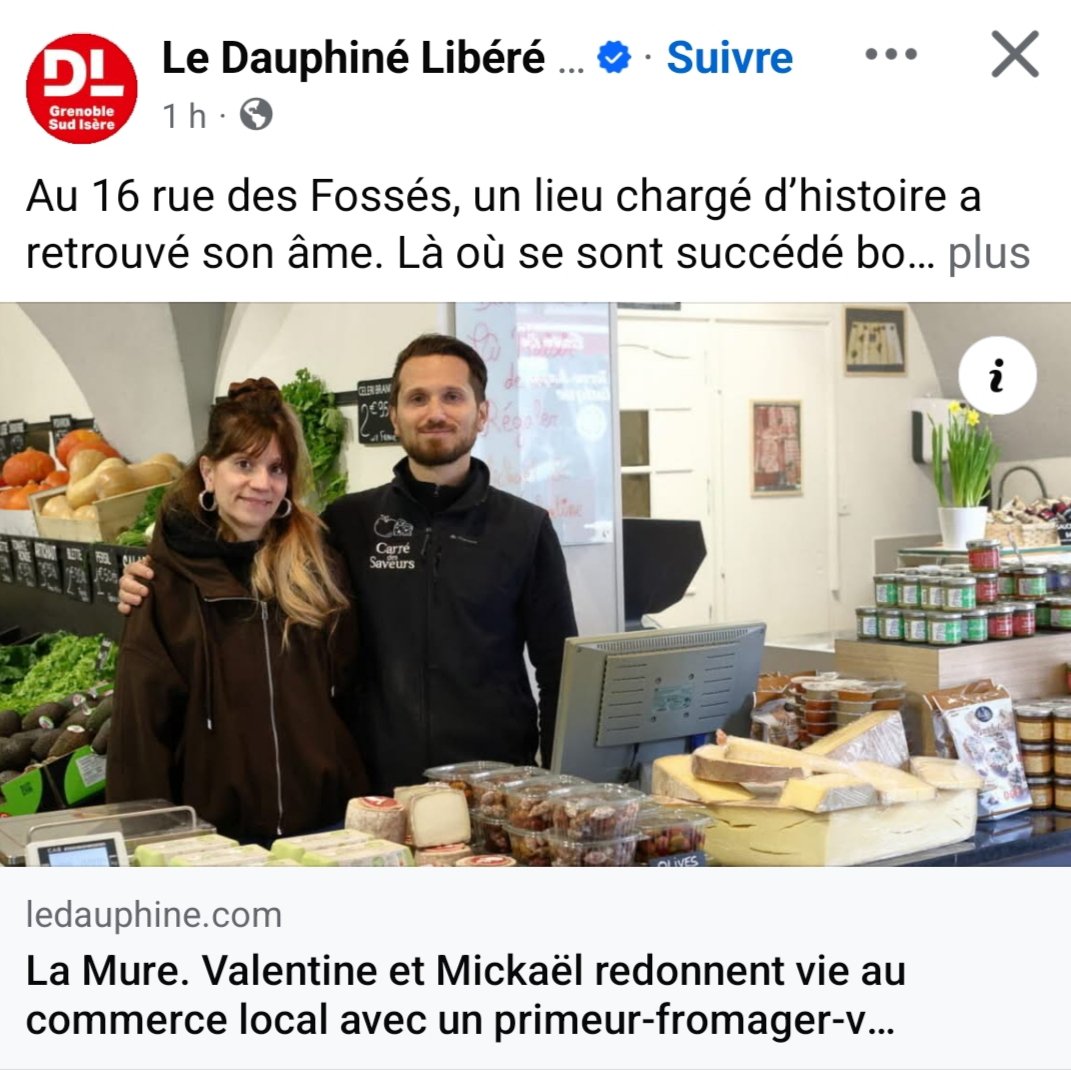1071x1070 pixels.
Task: Open the article photo of the two shopkeepers
Action: (536, 585)
